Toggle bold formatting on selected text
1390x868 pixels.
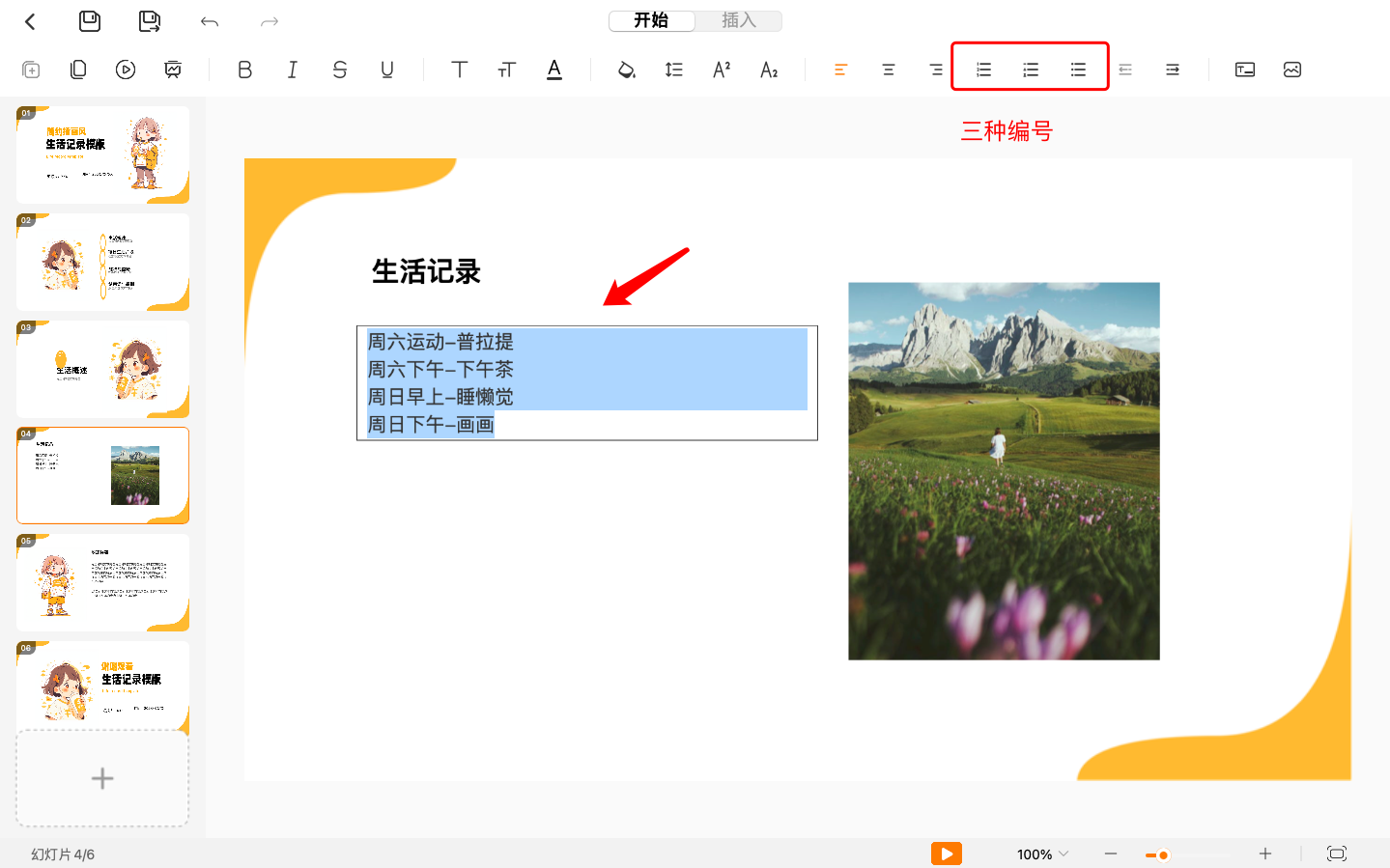point(244,69)
